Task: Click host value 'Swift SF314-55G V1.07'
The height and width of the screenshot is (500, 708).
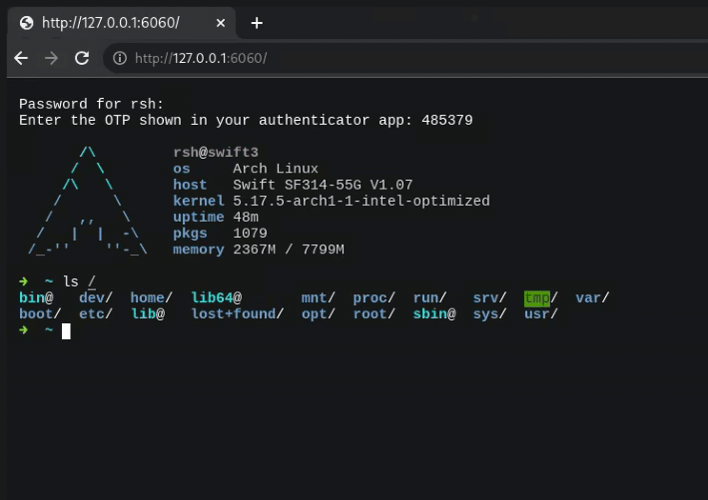Action: [323, 185]
